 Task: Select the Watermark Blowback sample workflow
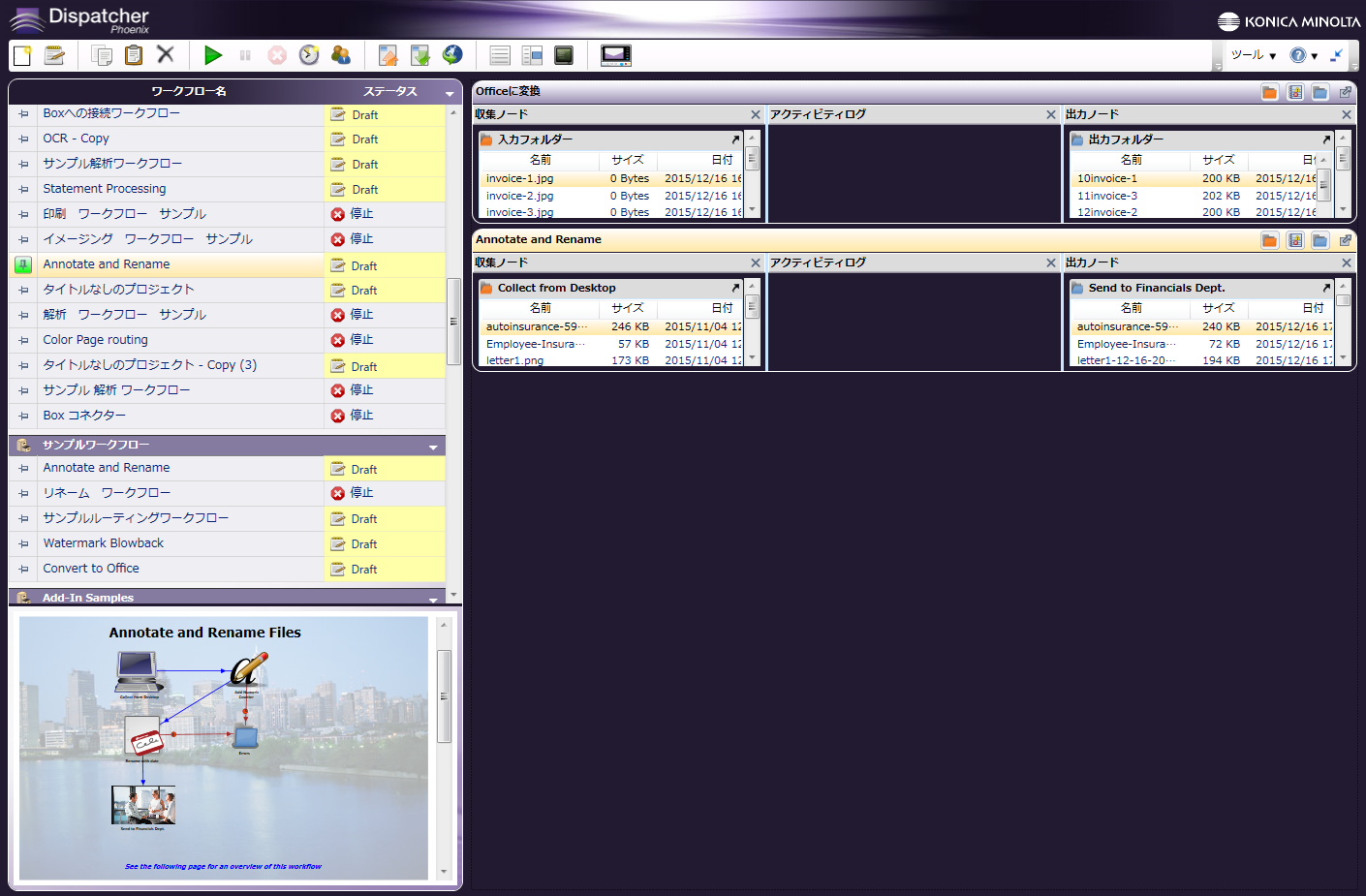coord(104,543)
